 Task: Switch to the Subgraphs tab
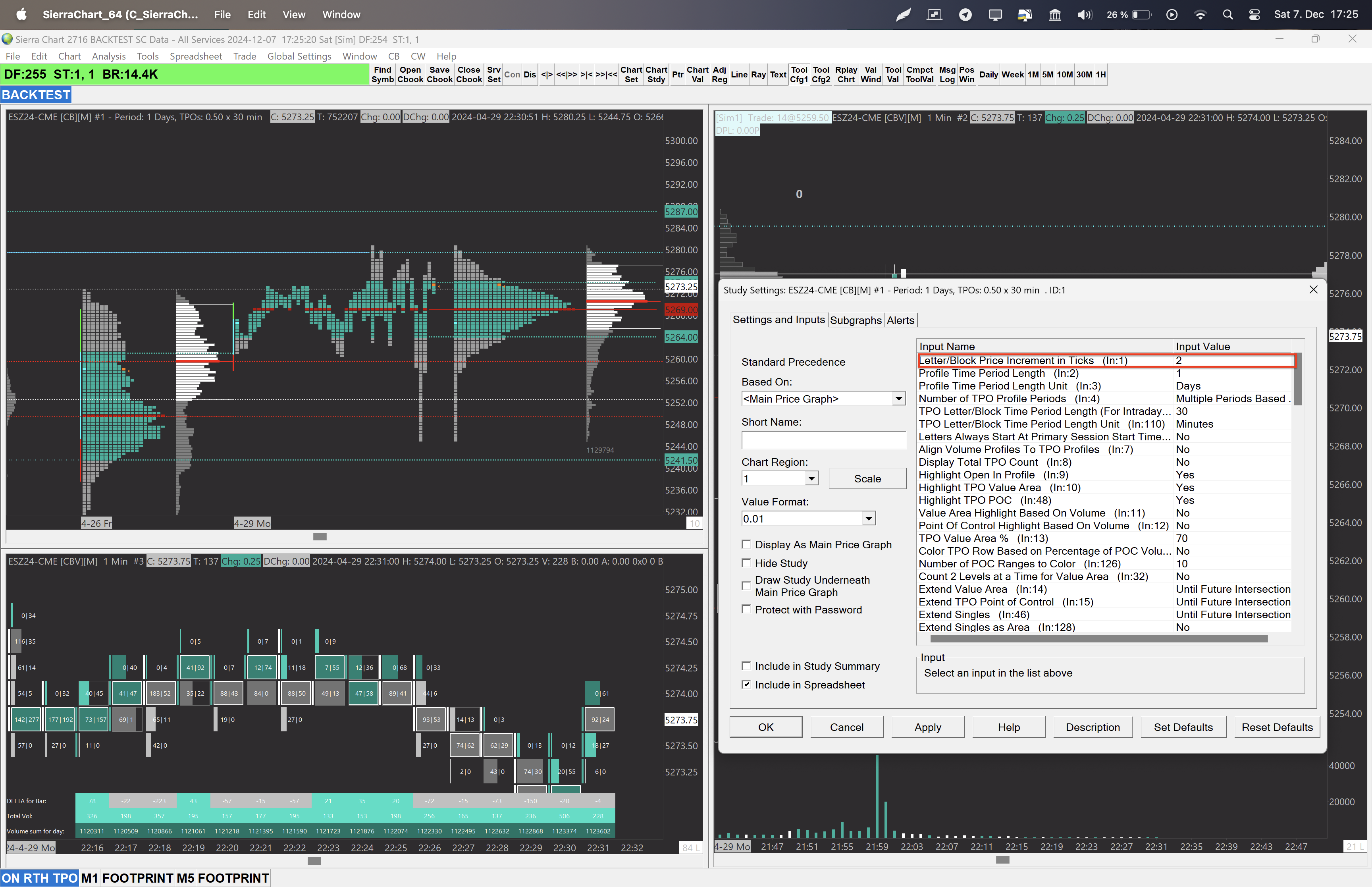point(856,320)
